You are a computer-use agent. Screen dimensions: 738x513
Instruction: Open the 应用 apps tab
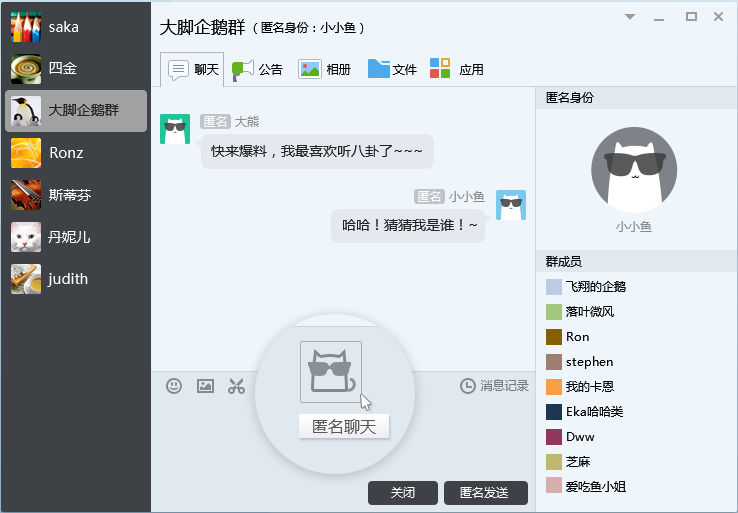click(457, 69)
